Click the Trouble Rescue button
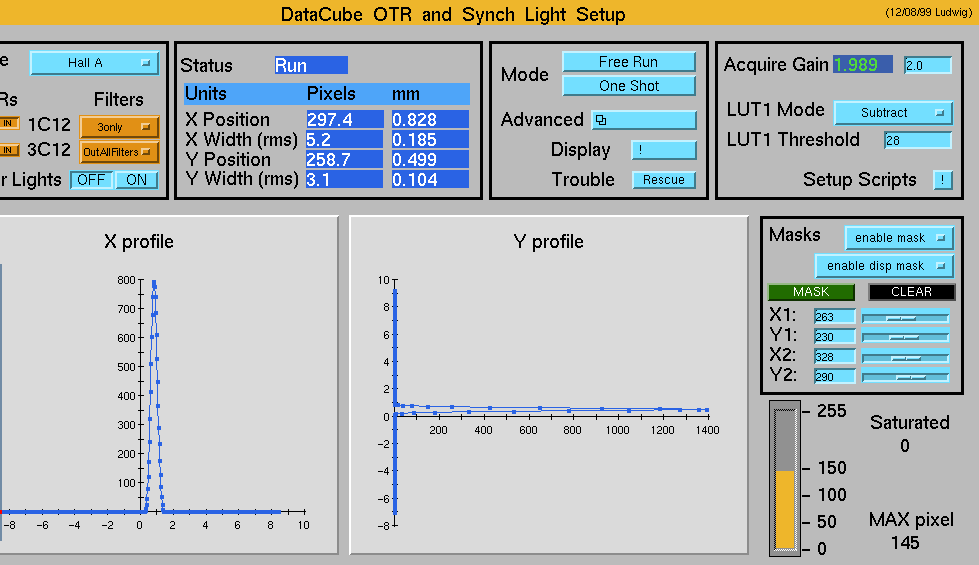This screenshot has height=565, width=979. click(663, 180)
